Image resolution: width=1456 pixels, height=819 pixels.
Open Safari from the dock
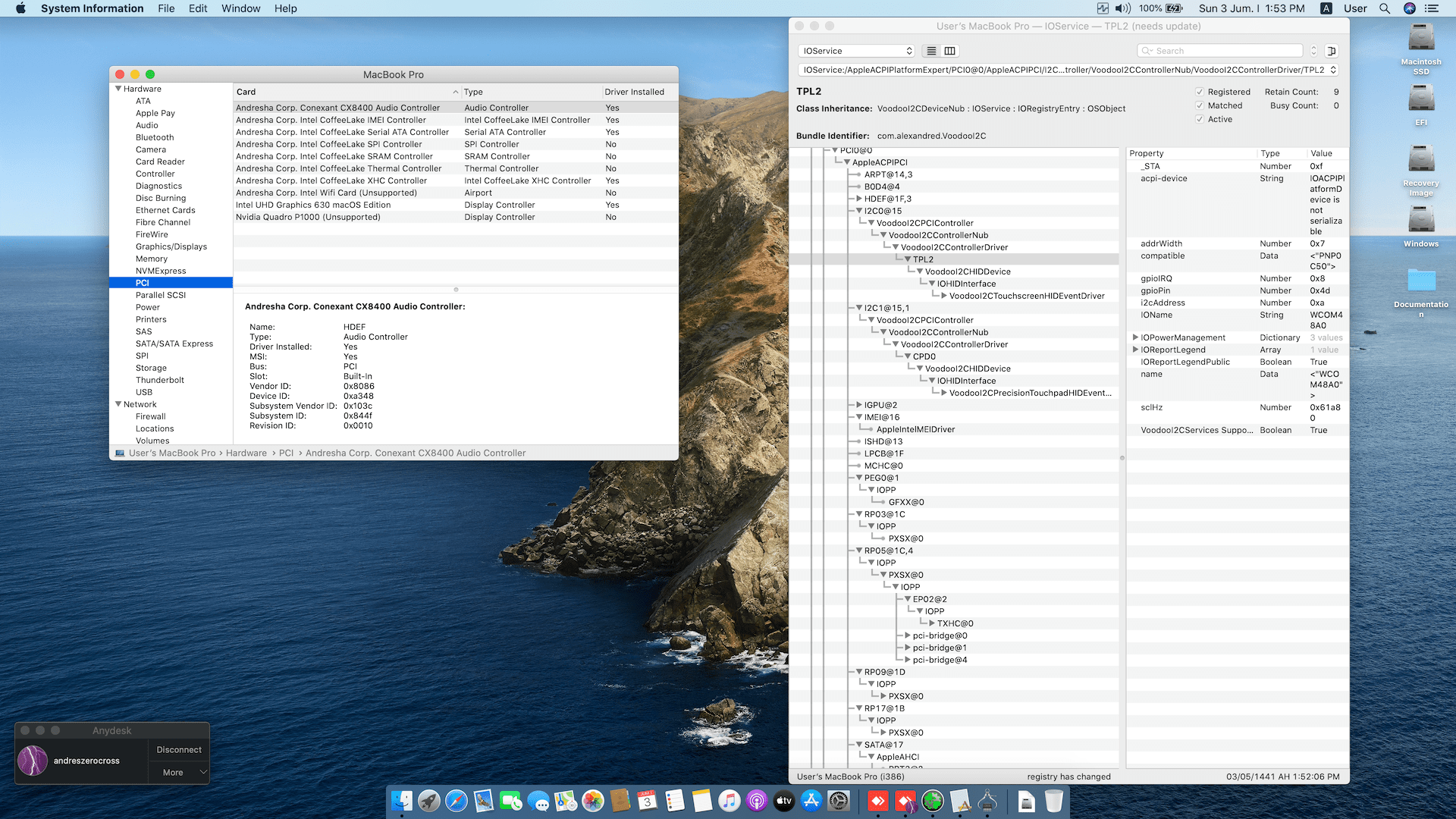457,801
